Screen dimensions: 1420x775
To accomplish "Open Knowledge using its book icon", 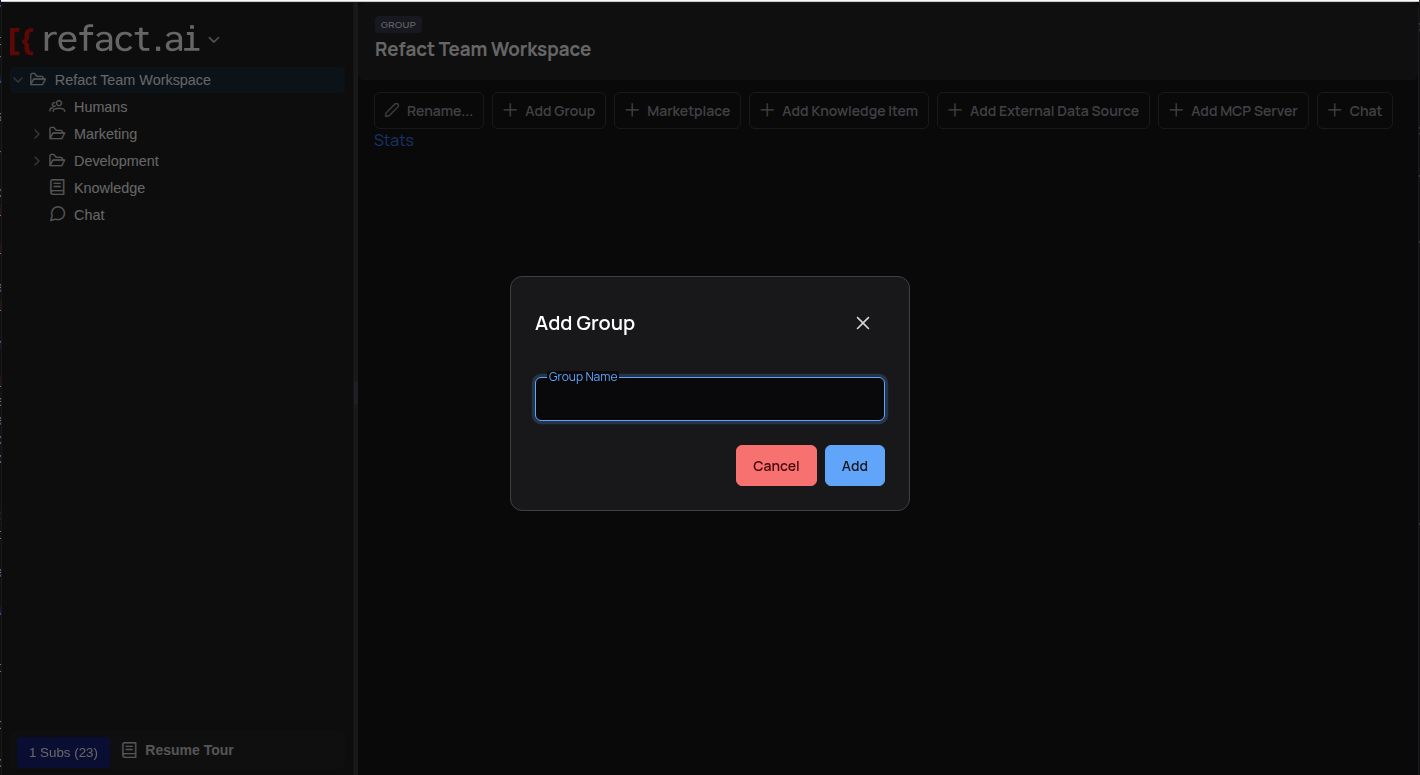I will [56, 187].
